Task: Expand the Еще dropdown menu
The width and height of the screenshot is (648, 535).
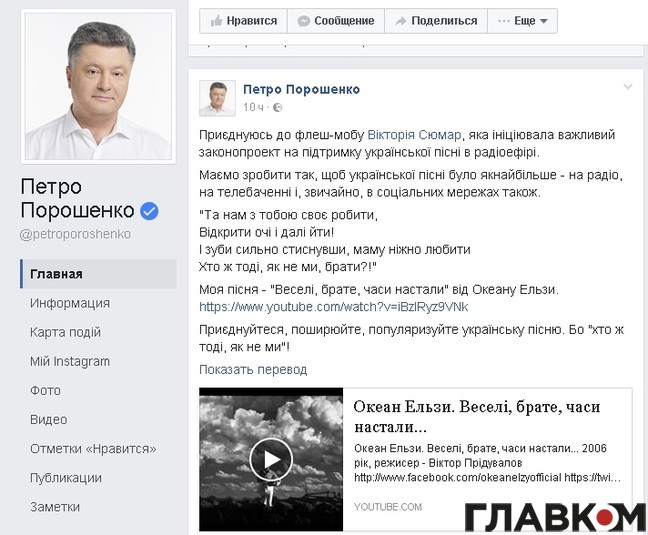Action: coord(523,21)
